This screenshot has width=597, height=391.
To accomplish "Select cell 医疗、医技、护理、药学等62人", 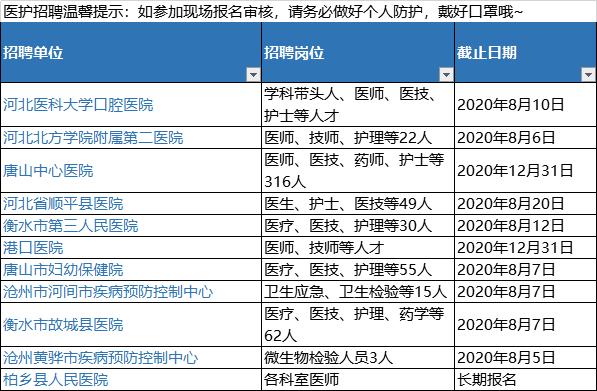I will (358, 325).
